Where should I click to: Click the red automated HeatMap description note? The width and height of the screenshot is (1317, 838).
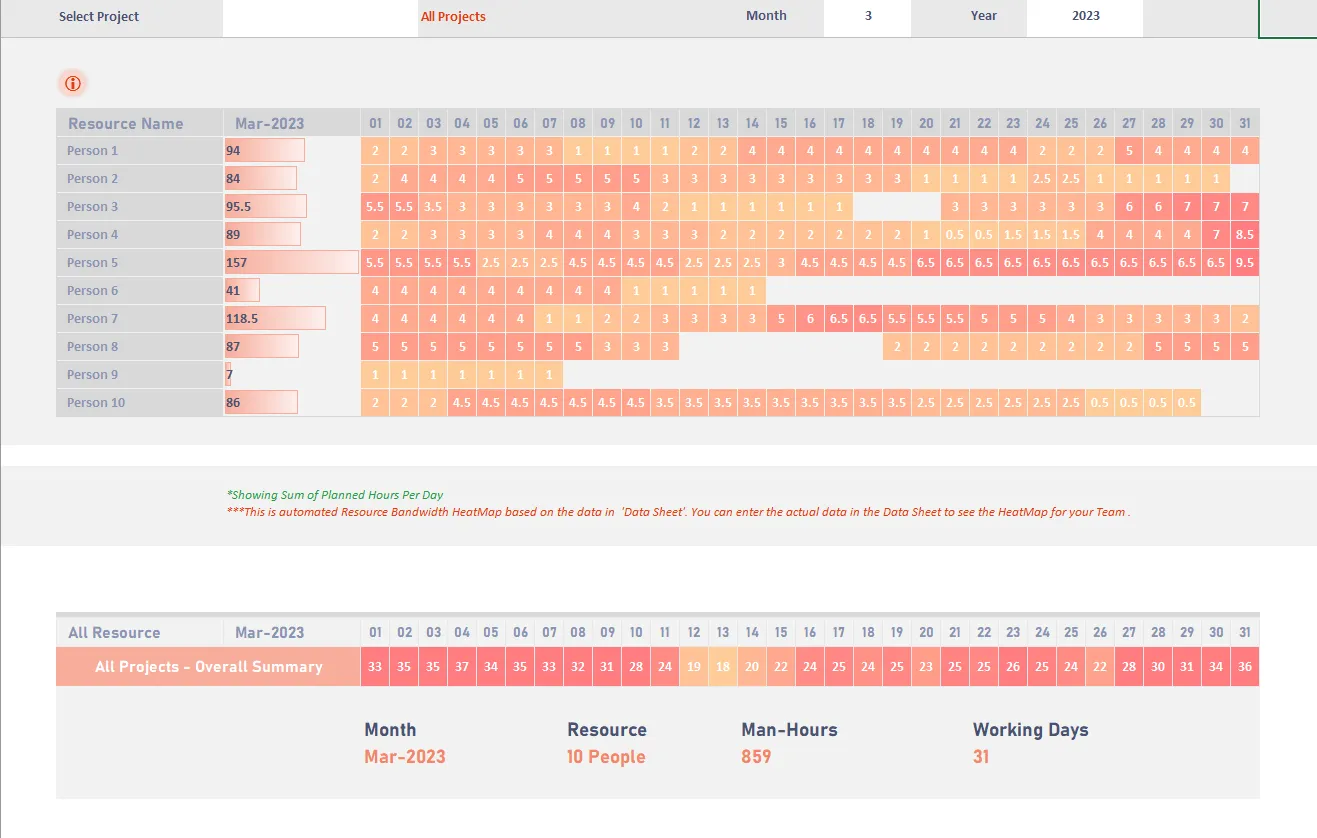point(679,512)
